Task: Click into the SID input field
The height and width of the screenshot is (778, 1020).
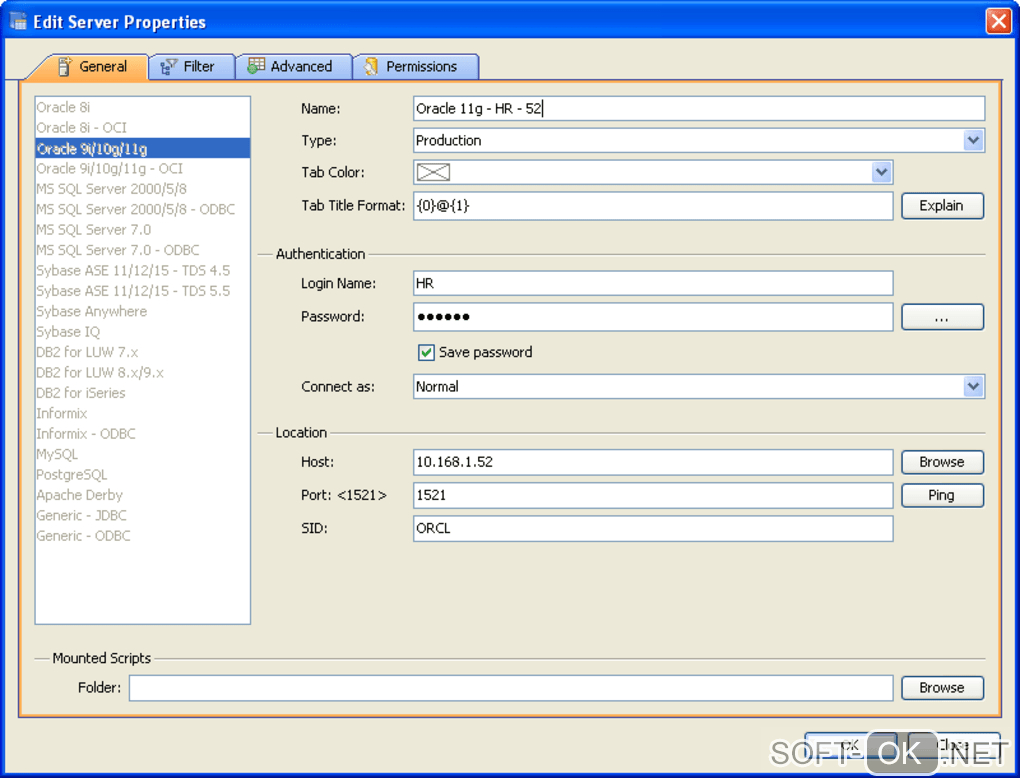Action: [652, 529]
